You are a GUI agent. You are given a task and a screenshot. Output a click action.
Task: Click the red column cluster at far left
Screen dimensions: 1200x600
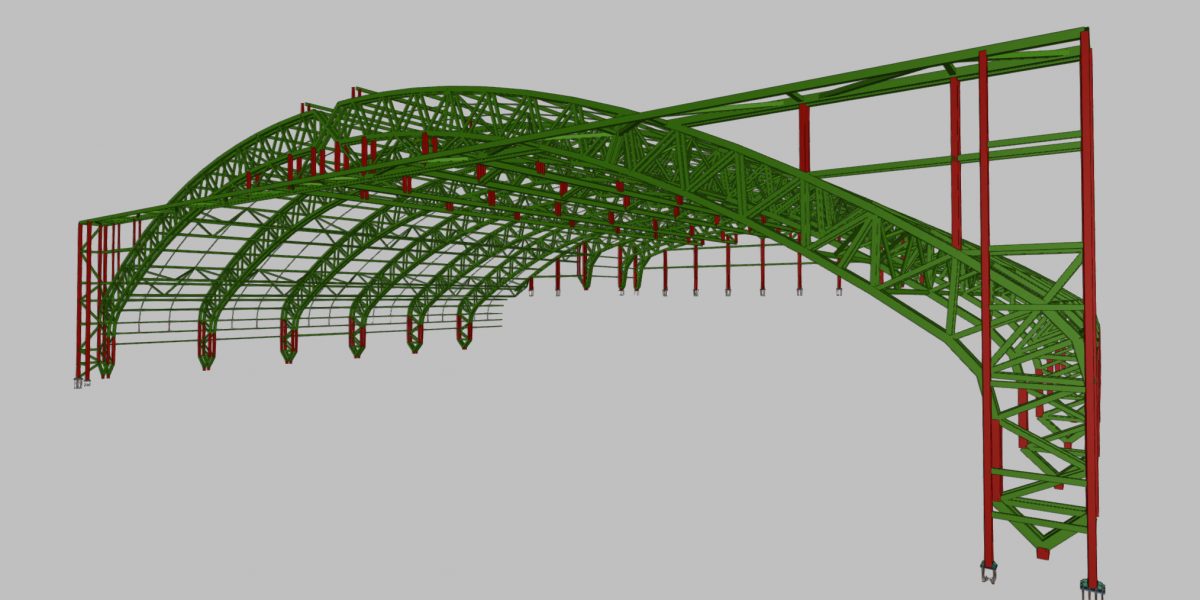(86, 300)
